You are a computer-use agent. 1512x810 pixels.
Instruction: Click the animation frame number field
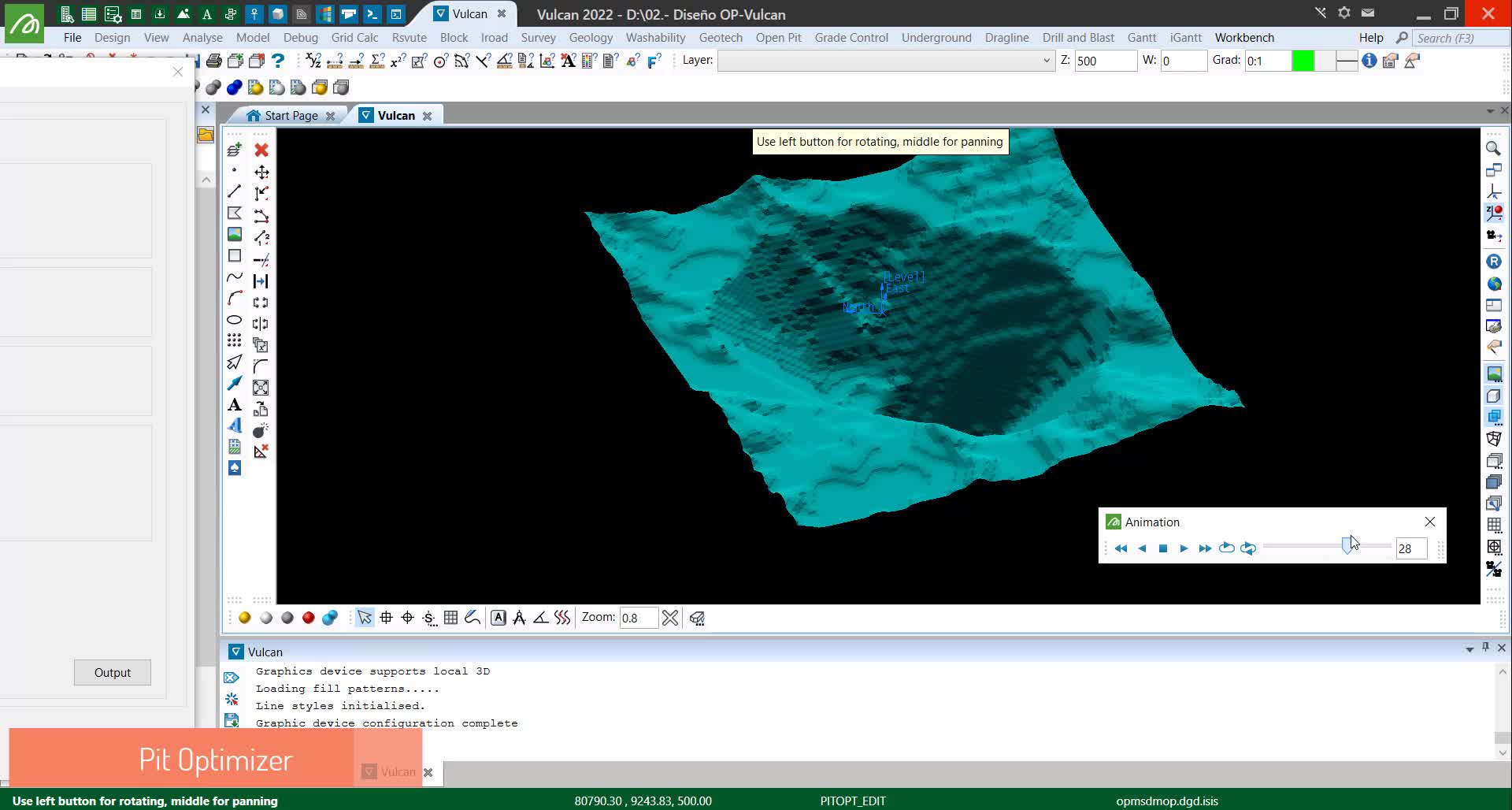tap(1411, 548)
